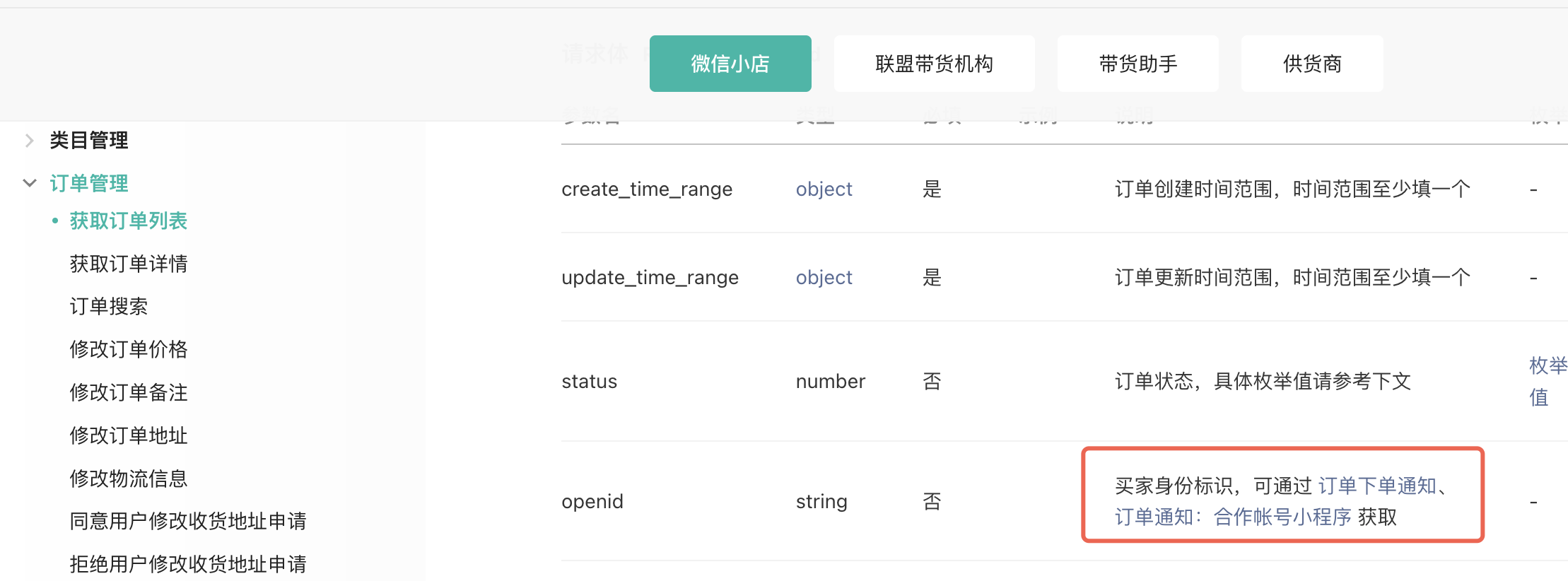Go to 修改订单地址 page

(129, 435)
